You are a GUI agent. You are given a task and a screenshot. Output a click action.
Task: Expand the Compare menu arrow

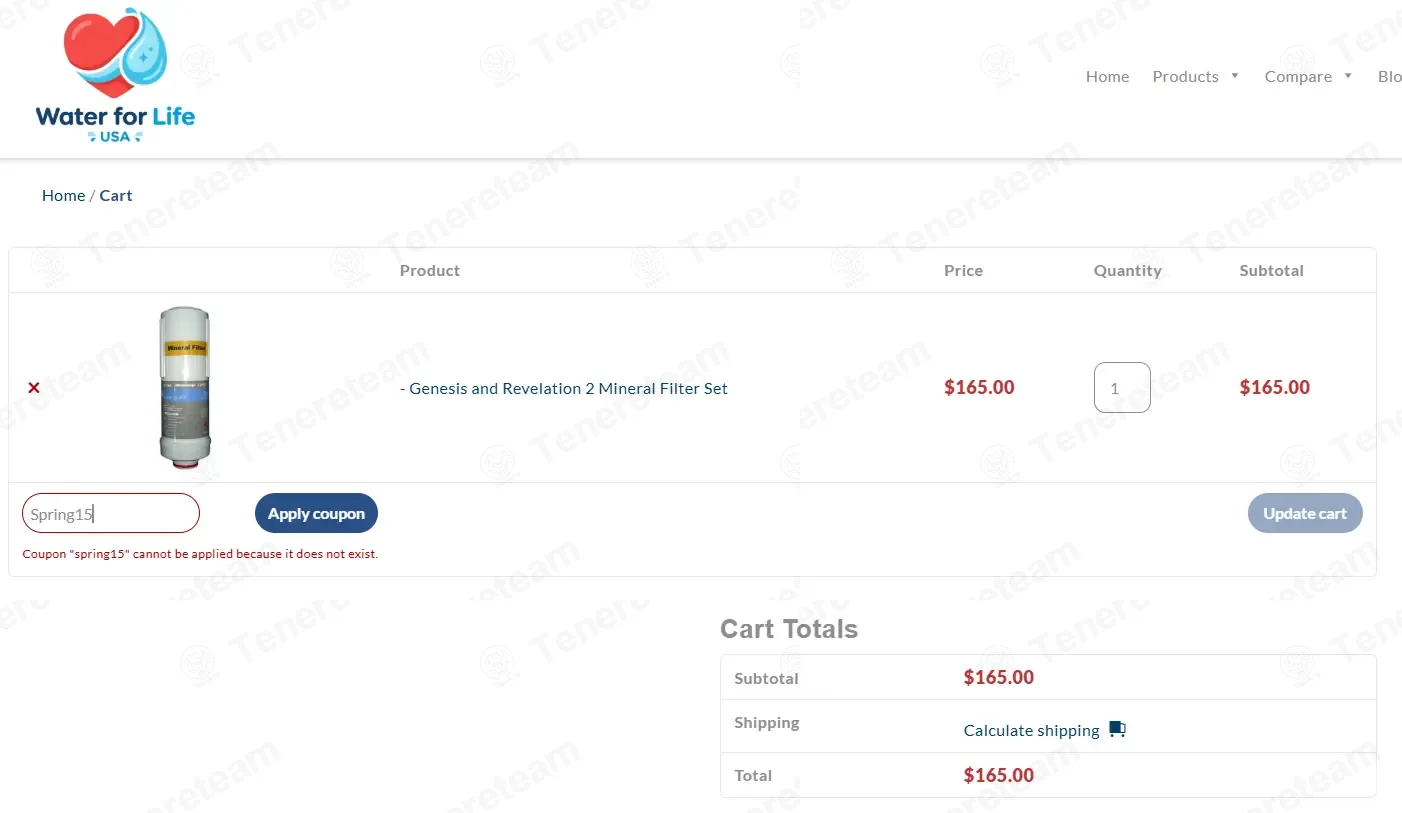(1348, 76)
